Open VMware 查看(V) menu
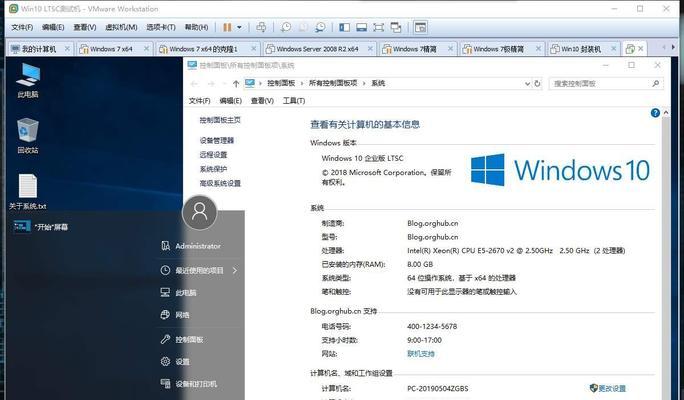The height and width of the screenshot is (400, 684). pos(85,27)
